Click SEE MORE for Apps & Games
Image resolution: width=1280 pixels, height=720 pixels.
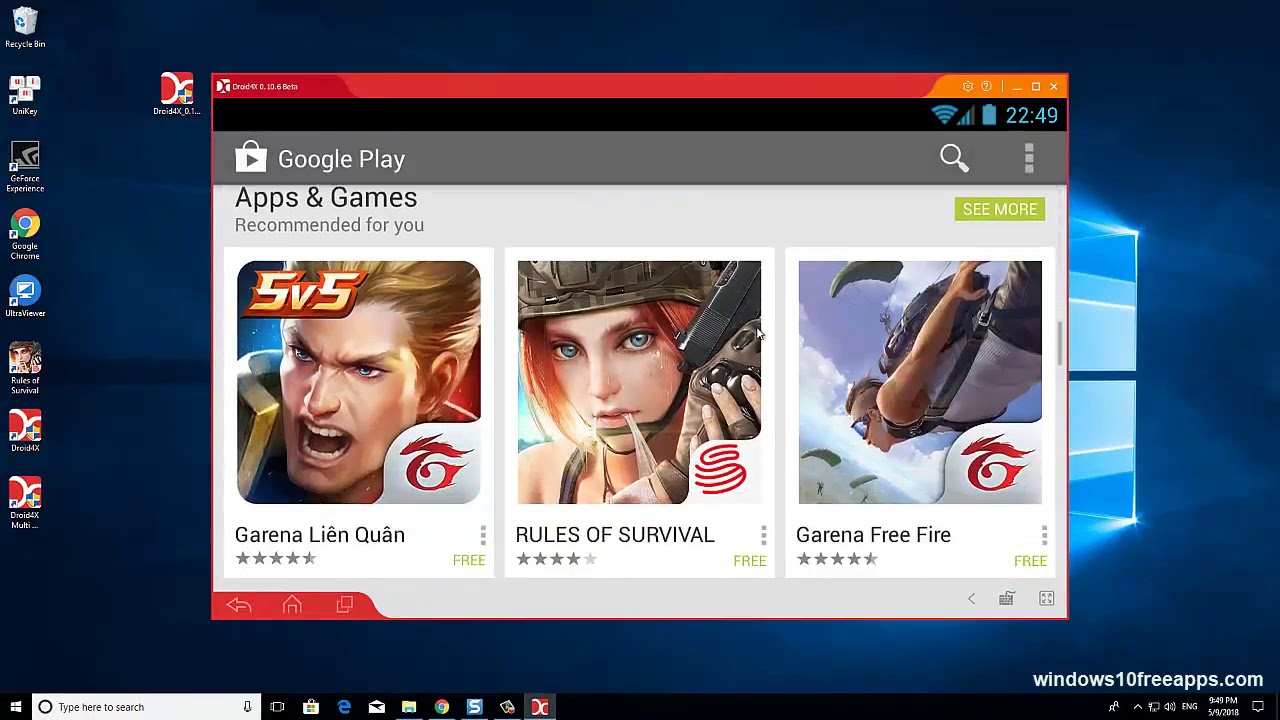click(x=1000, y=209)
